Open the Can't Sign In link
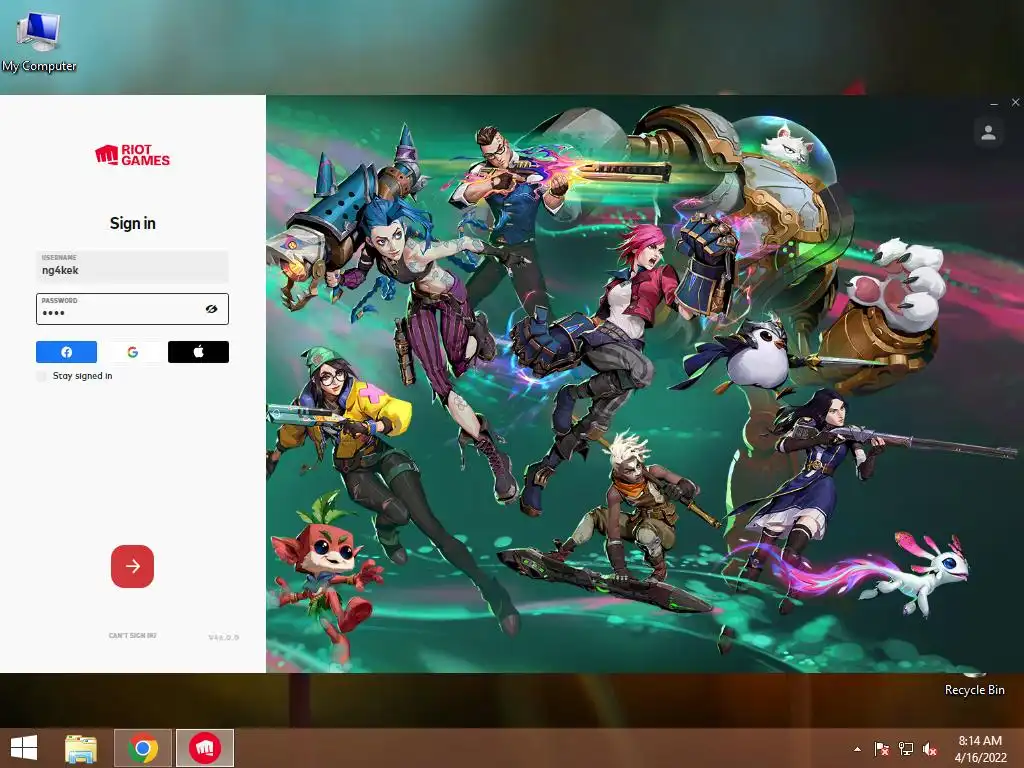 pyautogui.click(x=133, y=635)
